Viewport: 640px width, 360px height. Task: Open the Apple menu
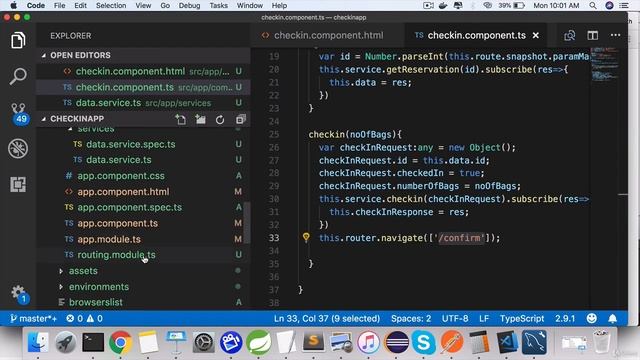(13, 5)
